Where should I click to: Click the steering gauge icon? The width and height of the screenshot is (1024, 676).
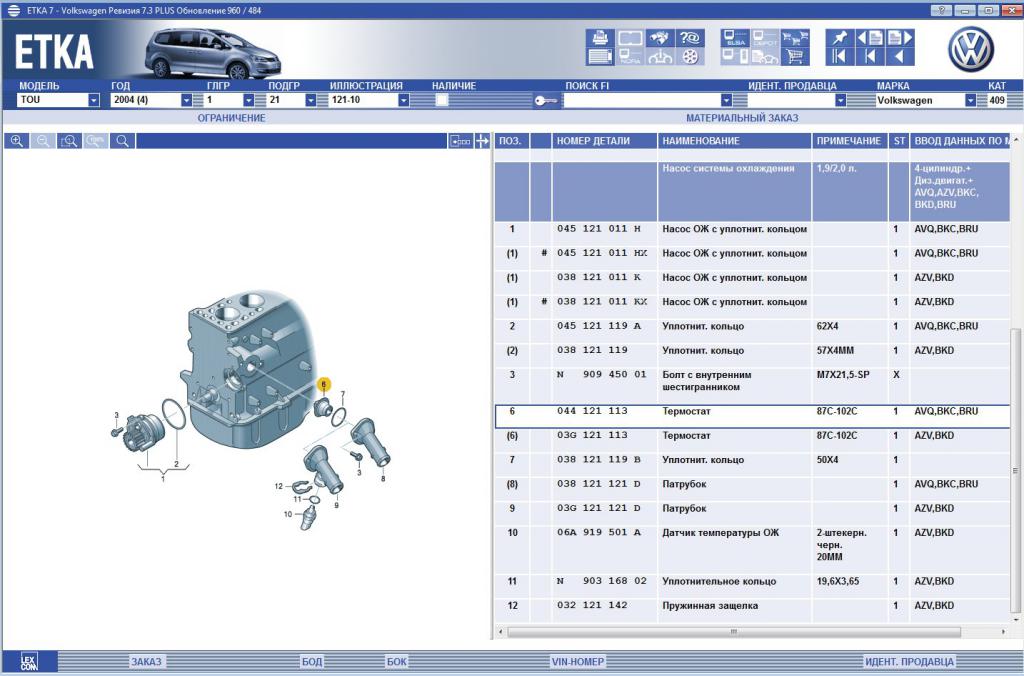coord(660,57)
